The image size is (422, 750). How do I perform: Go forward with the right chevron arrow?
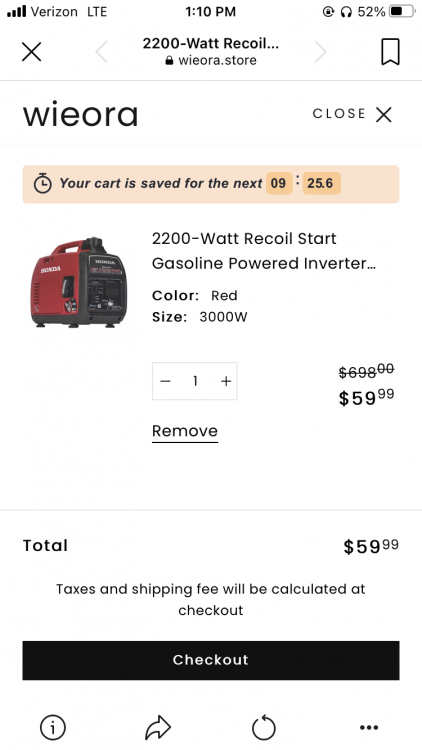point(321,52)
